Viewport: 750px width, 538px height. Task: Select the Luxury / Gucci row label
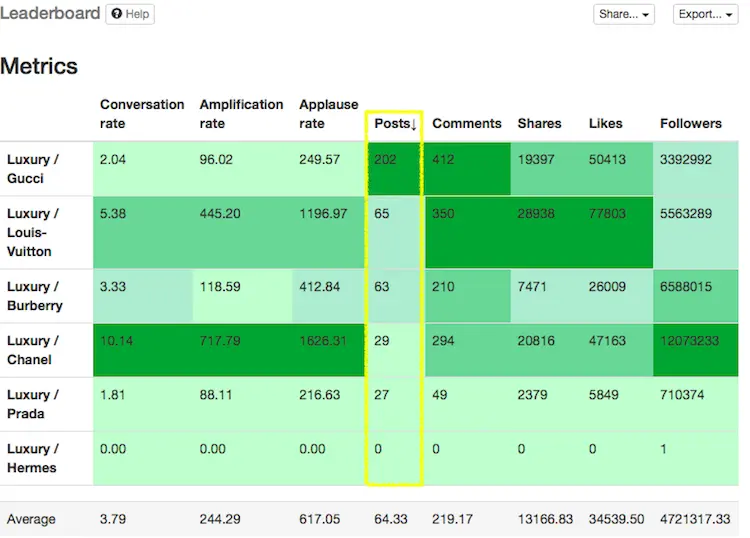pos(33,169)
